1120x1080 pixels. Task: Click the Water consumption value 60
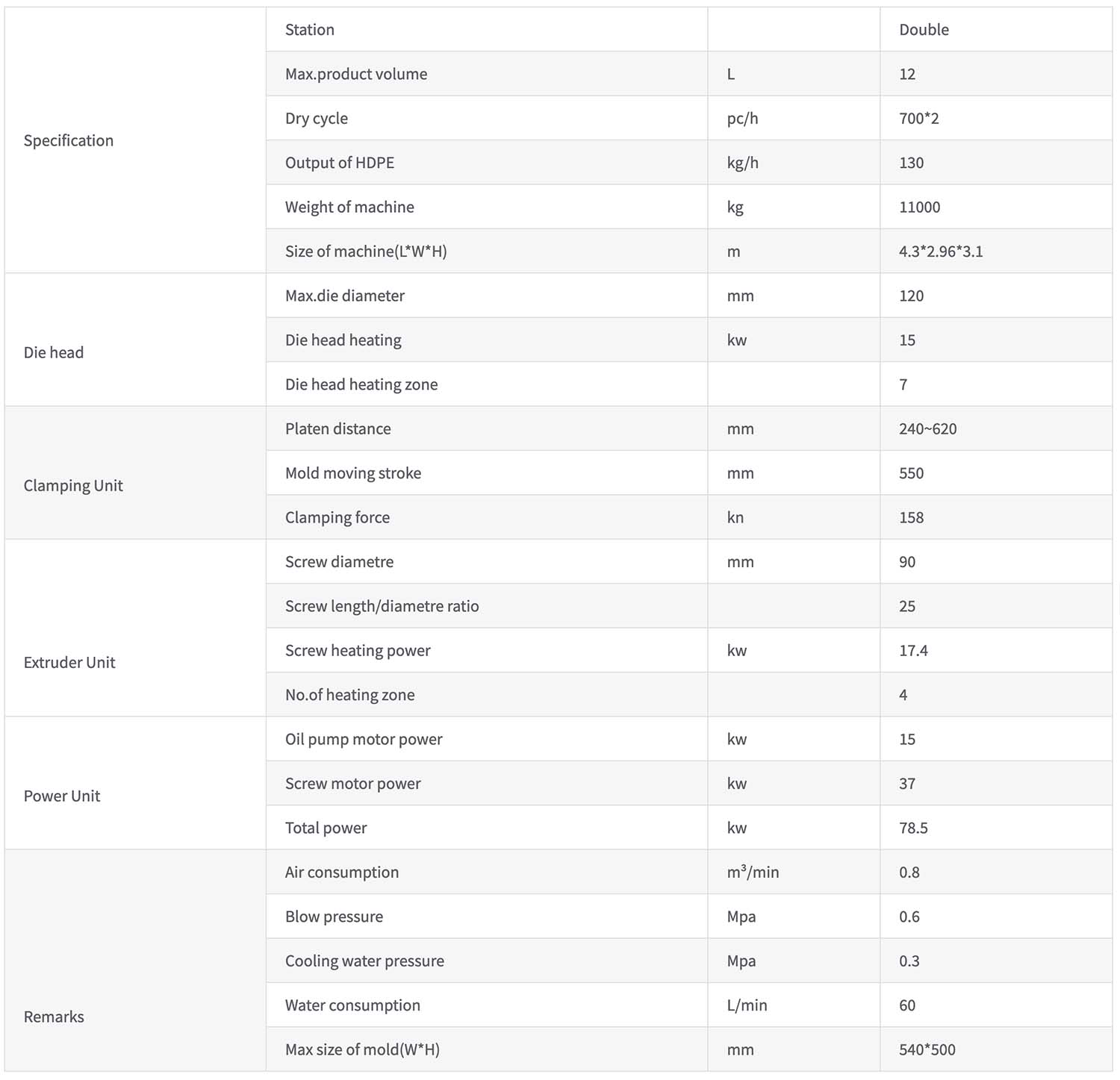[x=907, y=1005]
